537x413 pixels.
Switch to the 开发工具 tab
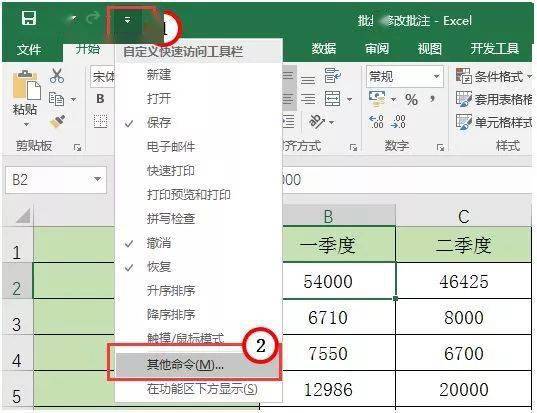[495, 49]
